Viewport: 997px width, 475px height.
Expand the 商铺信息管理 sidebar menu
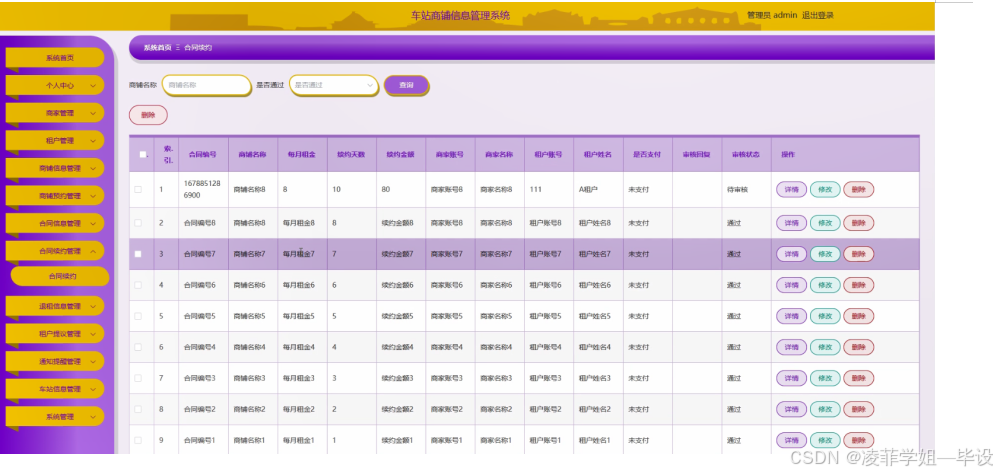click(x=55, y=169)
